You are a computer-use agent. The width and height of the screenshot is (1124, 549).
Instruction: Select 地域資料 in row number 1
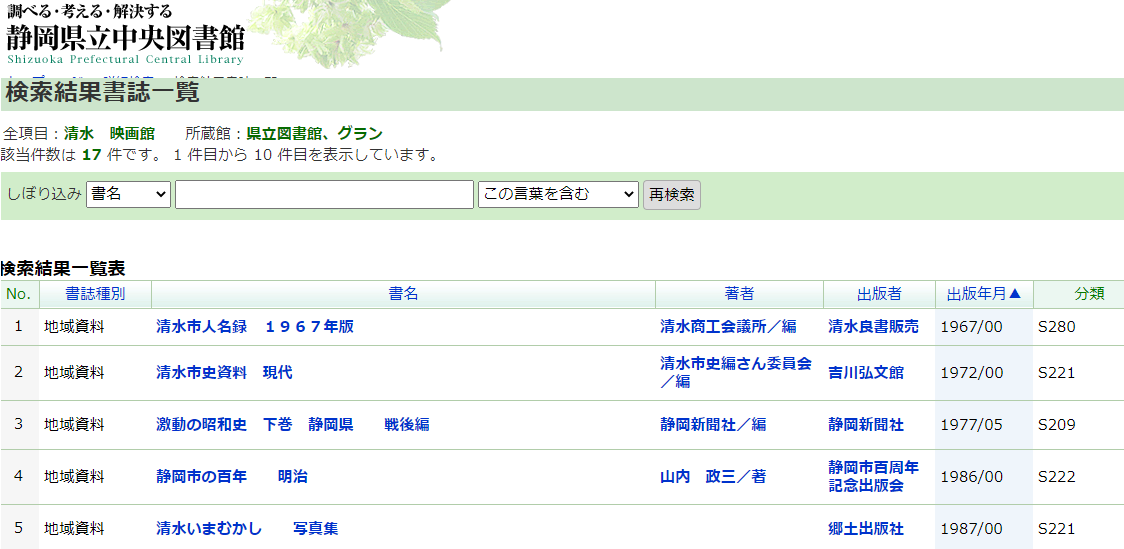75,327
